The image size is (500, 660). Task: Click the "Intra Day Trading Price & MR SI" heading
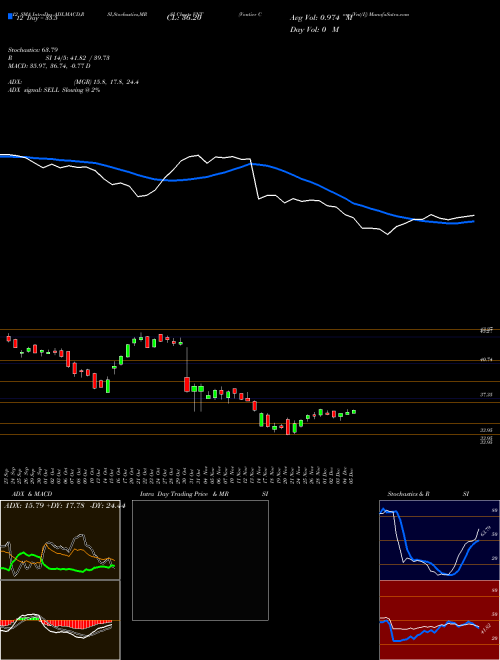(204, 494)
